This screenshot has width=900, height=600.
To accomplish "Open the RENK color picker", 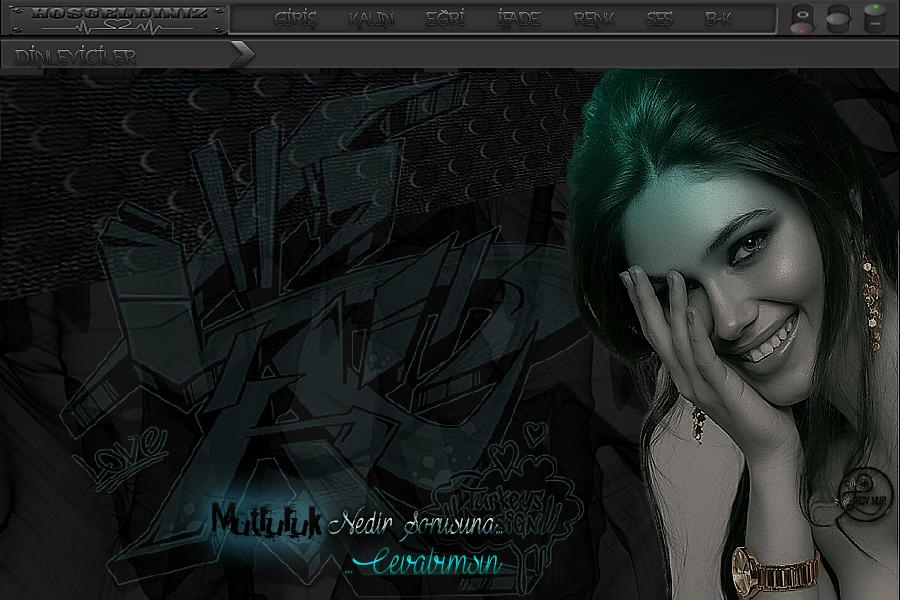I will 594,19.
